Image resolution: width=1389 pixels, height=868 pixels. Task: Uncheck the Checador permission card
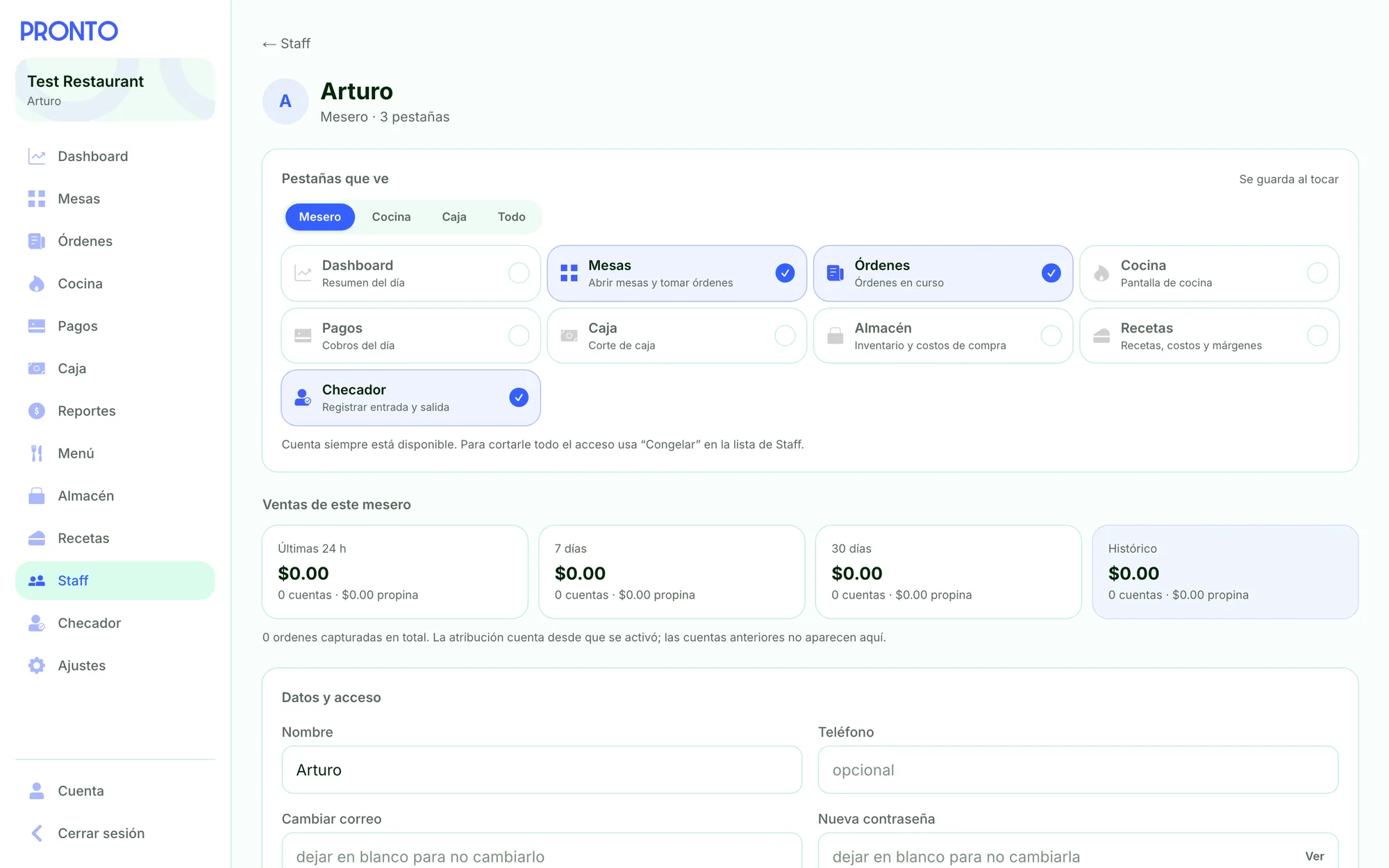pos(410,397)
